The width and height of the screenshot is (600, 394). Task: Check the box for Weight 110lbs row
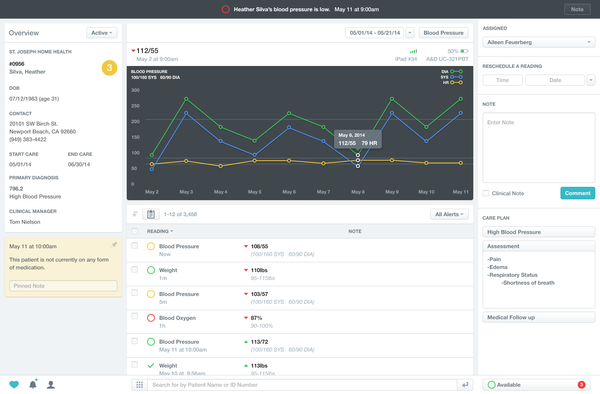click(x=134, y=269)
